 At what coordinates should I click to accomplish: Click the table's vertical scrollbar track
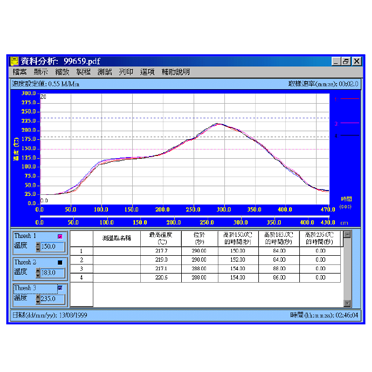pos(347,269)
